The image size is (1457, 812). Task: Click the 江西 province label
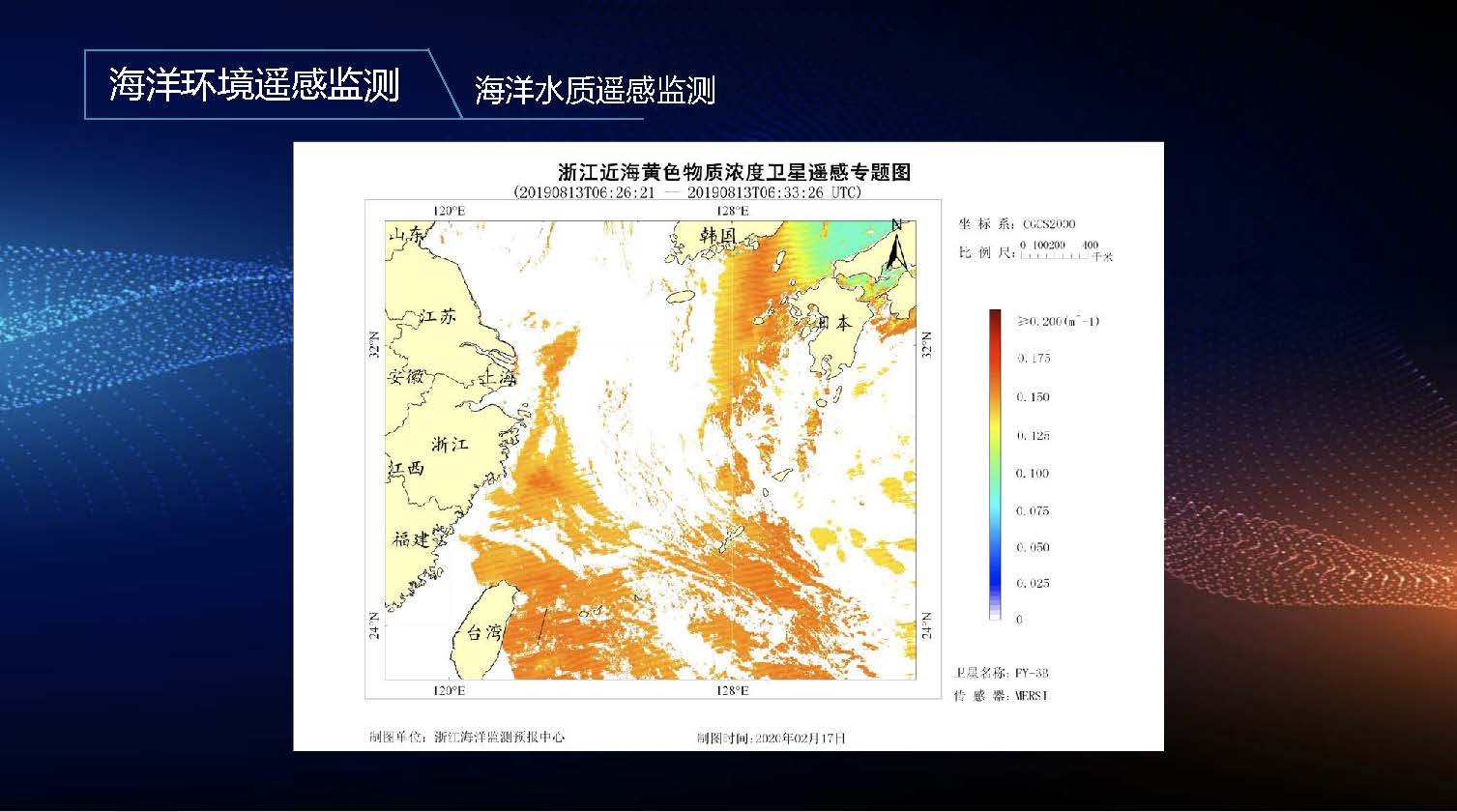coord(406,468)
